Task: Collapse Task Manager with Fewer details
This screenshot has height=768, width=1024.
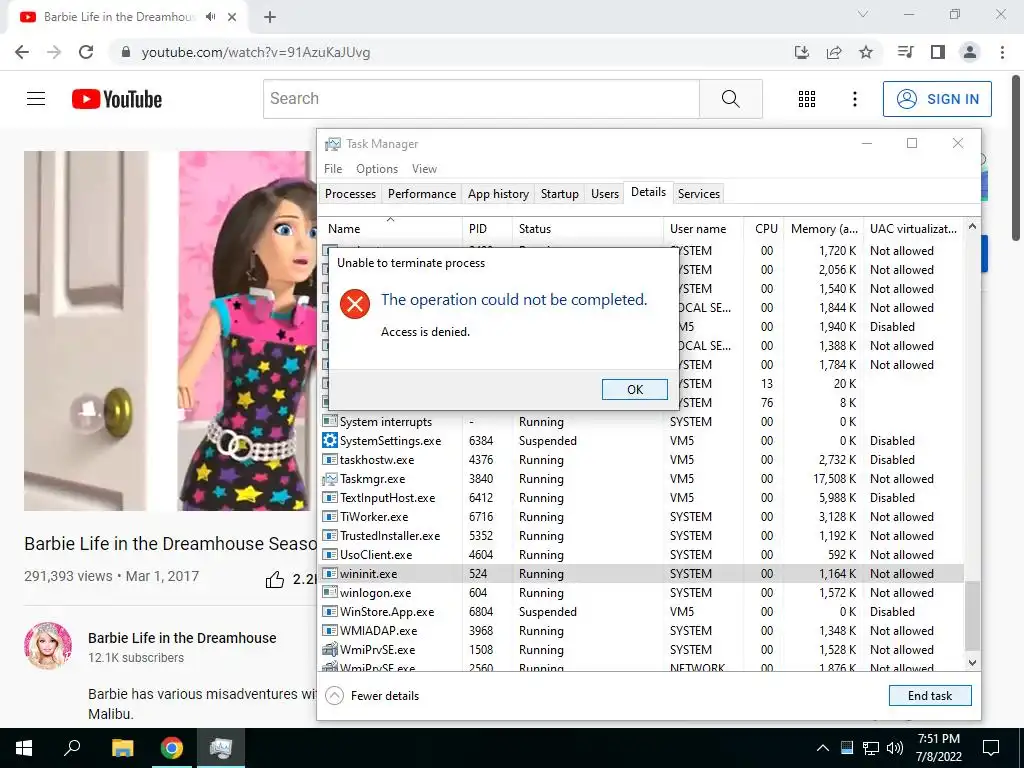Action: tap(372, 696)
